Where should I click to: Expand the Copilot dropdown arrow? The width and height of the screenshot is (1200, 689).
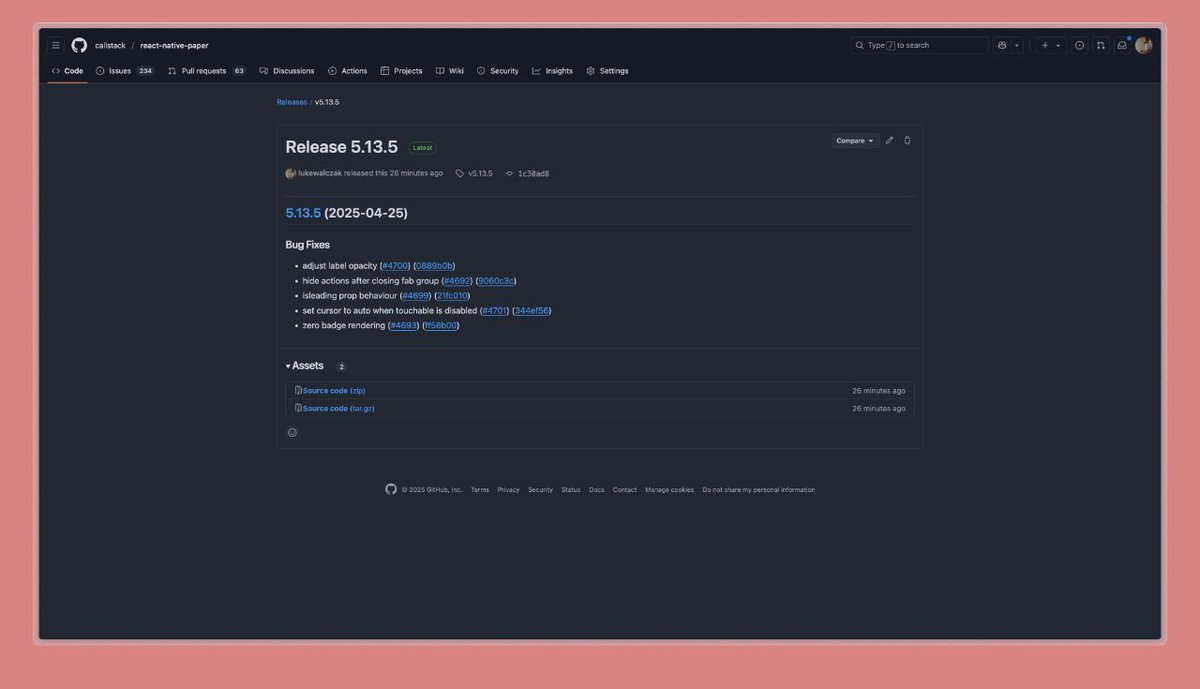[x=1017, y=45]
